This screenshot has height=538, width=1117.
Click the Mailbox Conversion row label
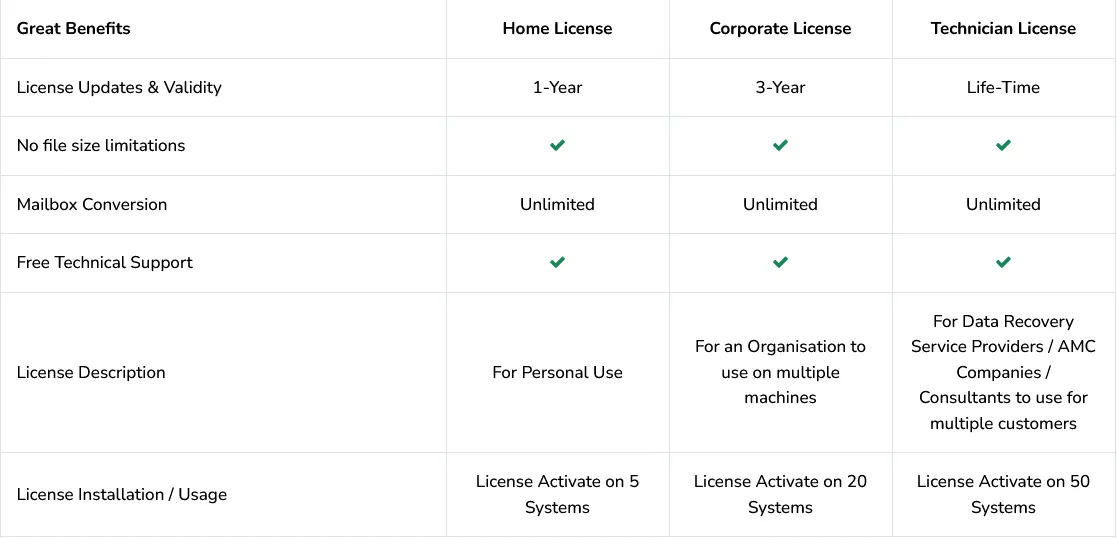[x=92, y=204]
